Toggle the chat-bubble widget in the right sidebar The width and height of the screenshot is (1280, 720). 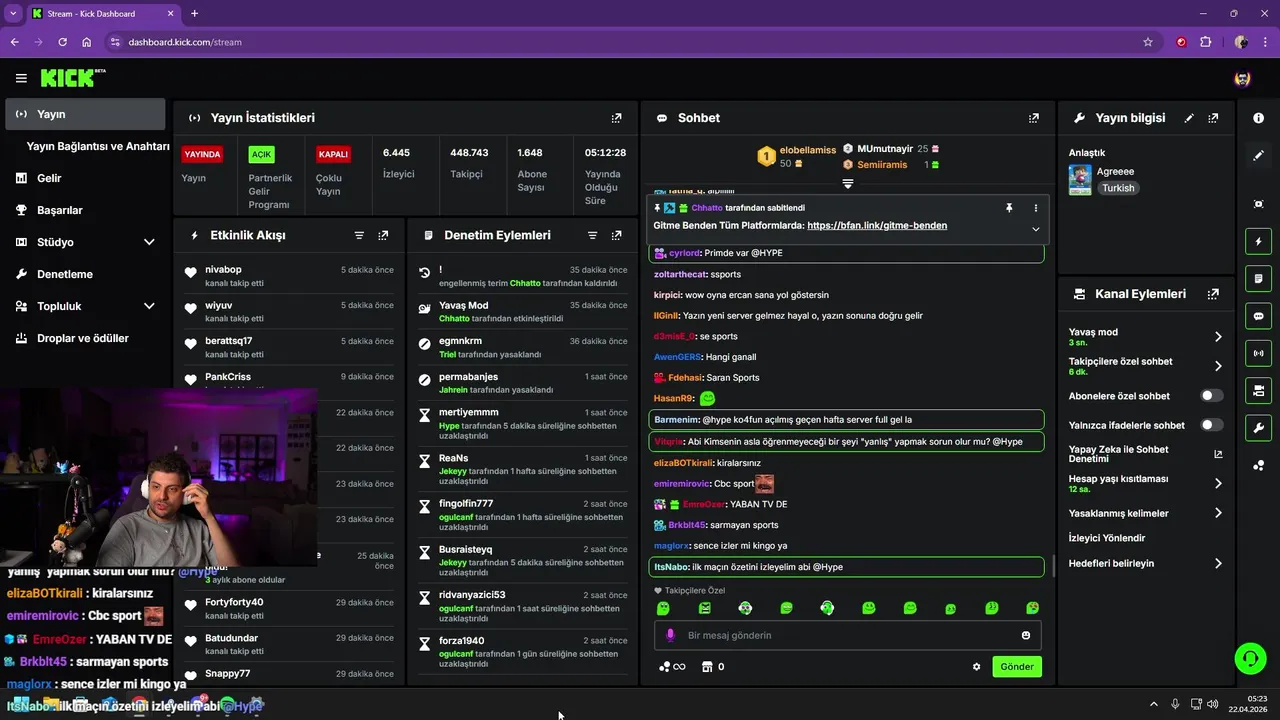point(1258,315)
